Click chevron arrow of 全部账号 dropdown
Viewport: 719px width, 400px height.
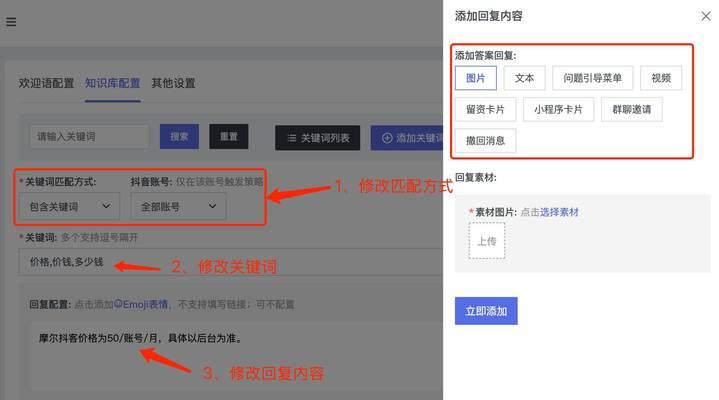[212, 206]
